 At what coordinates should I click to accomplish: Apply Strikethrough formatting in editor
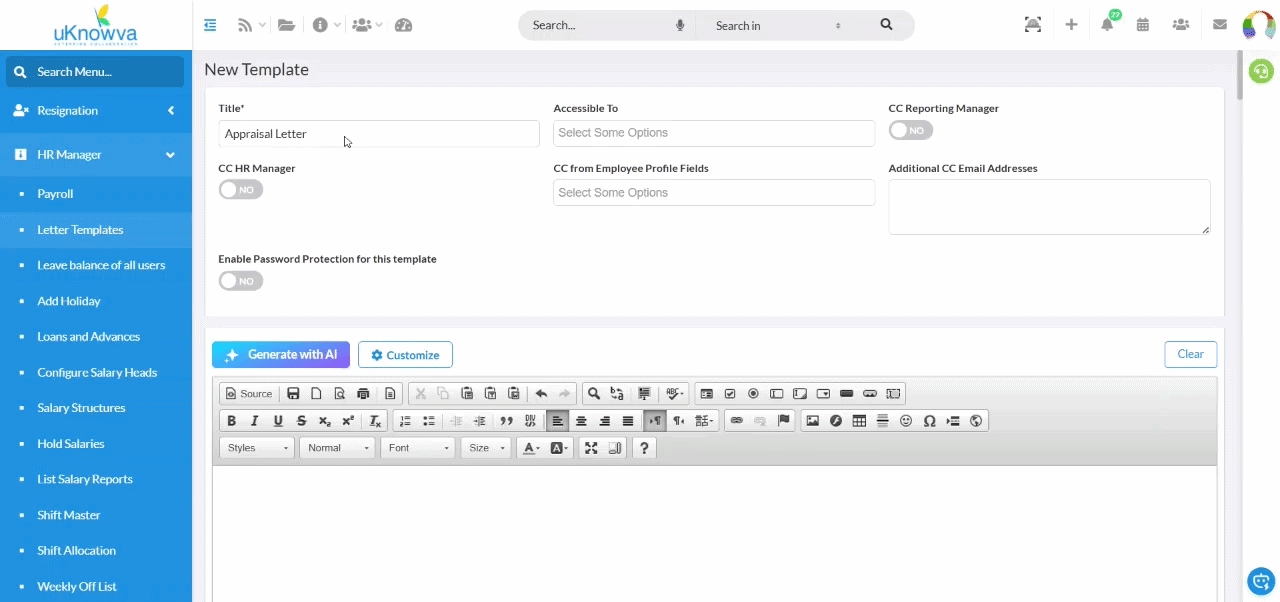(x=301, y=421)
